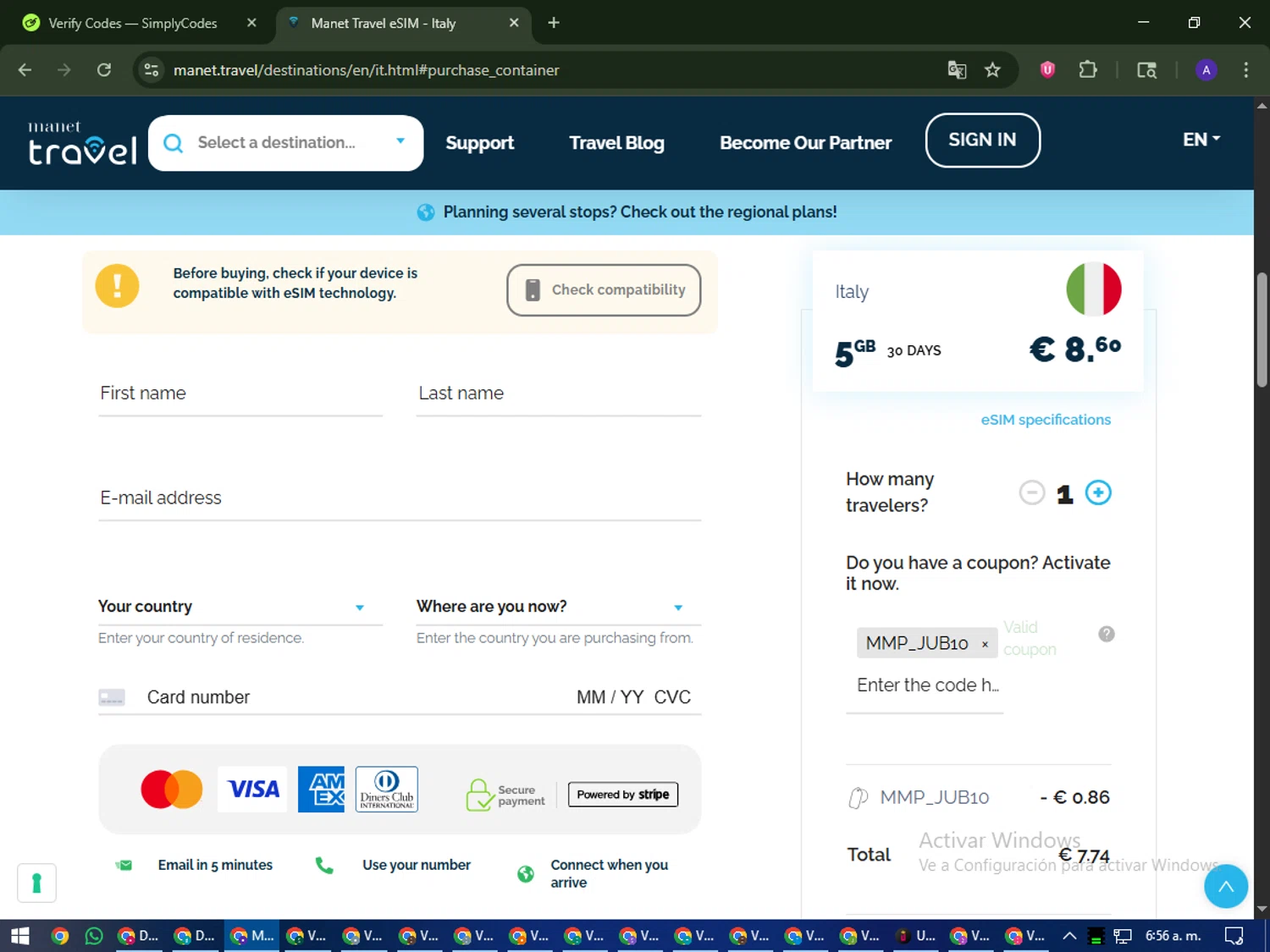The width and height of the screenshot is (1270, 952).
Task: Click the CVC field
Action: (x=672, y=697)
